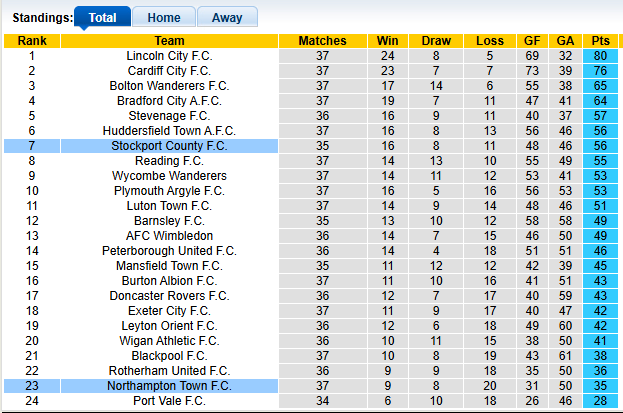623x413 pixels.
Task: Open Wycombe Wanderers team link
Action: point(169,176)
